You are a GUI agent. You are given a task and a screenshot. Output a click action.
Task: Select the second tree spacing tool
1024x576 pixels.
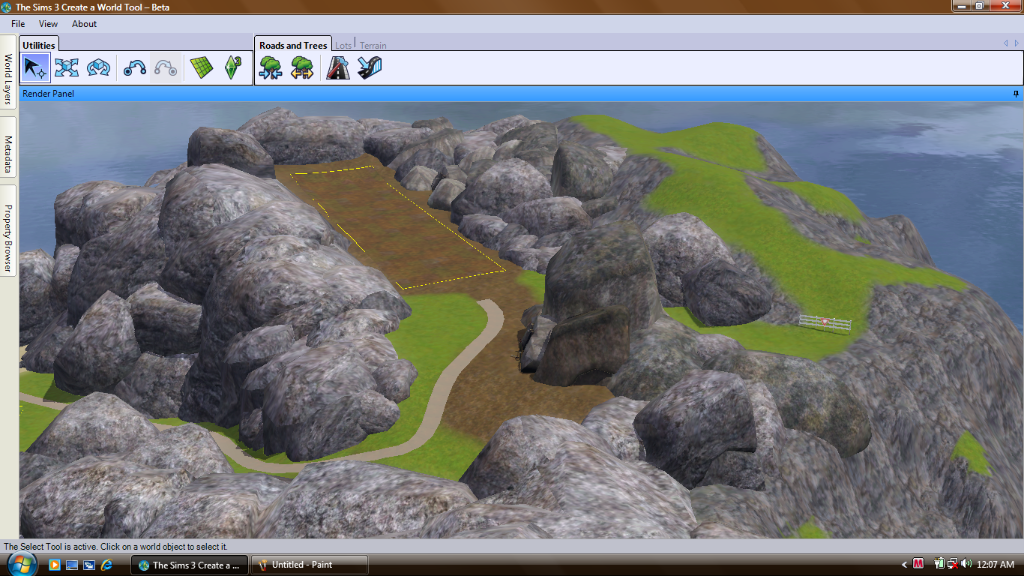pos(302,68)
